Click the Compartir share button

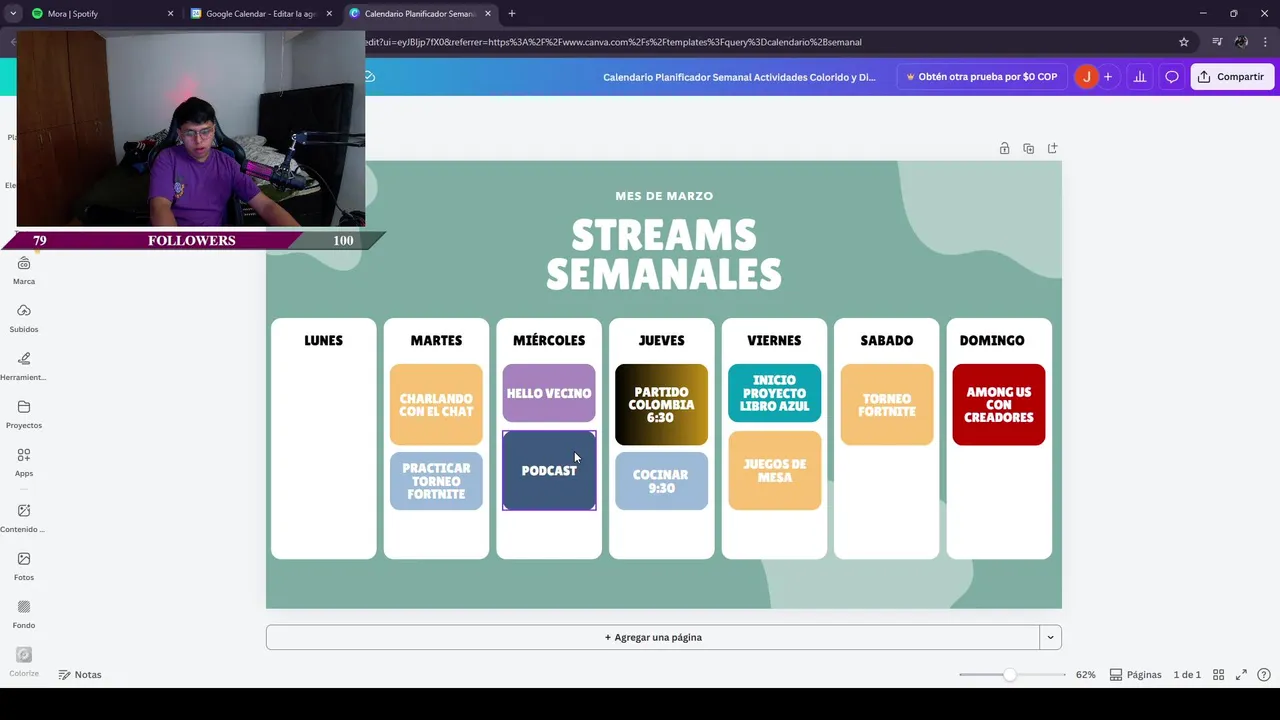(1232, 77)
